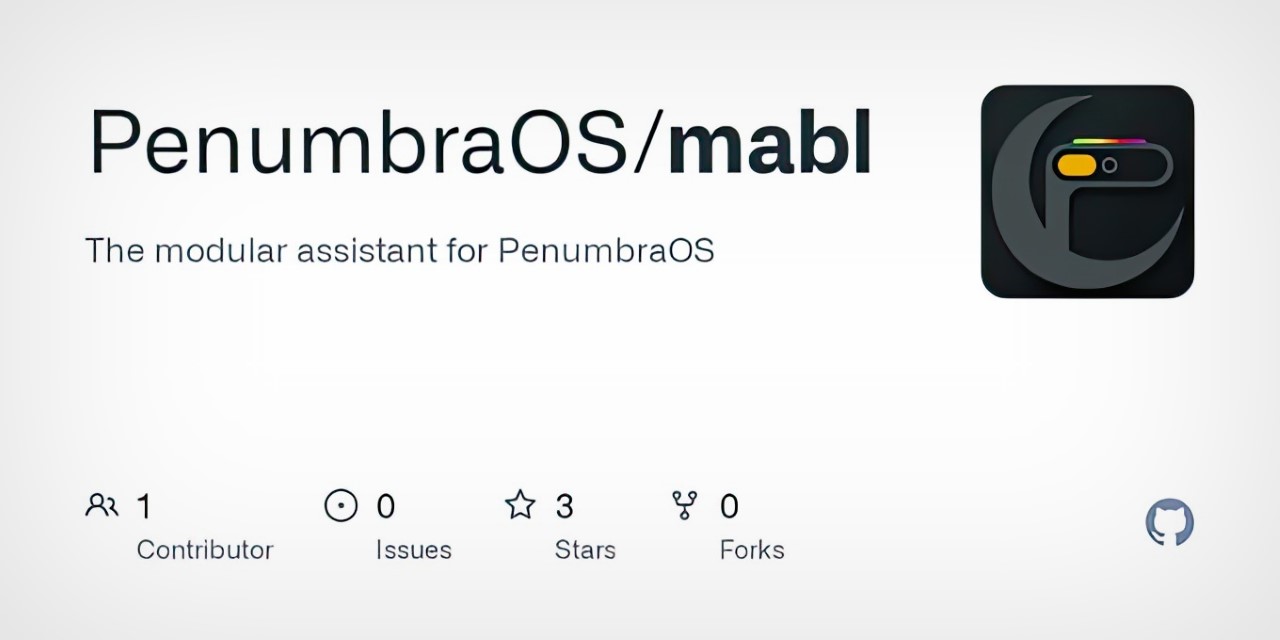Click the Stars label
Image resolution: width=1280 pixels, height=640 pixels.
(585, 550)
